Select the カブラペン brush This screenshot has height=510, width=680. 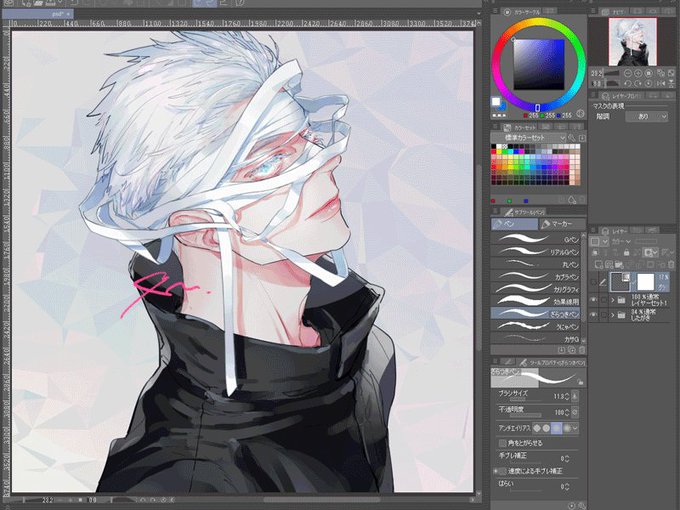pos(536,276)
